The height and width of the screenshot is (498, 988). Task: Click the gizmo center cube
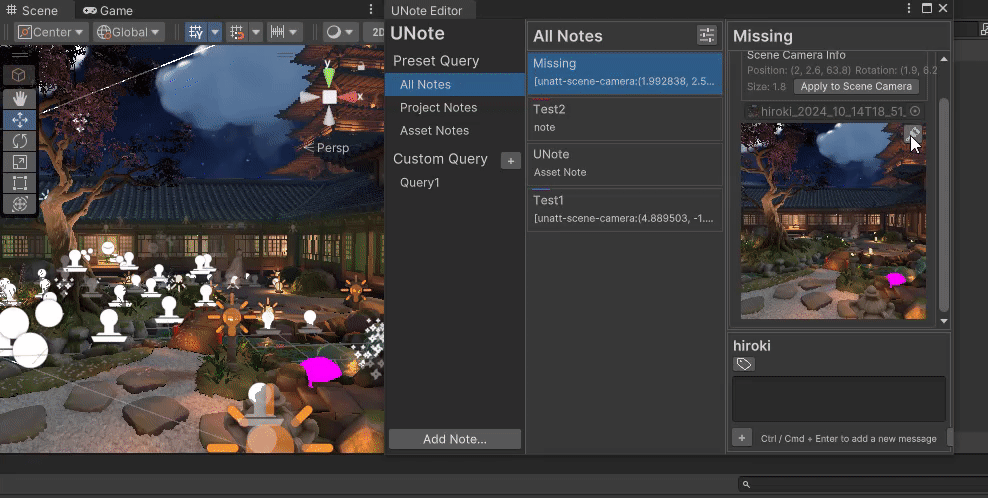330,97
